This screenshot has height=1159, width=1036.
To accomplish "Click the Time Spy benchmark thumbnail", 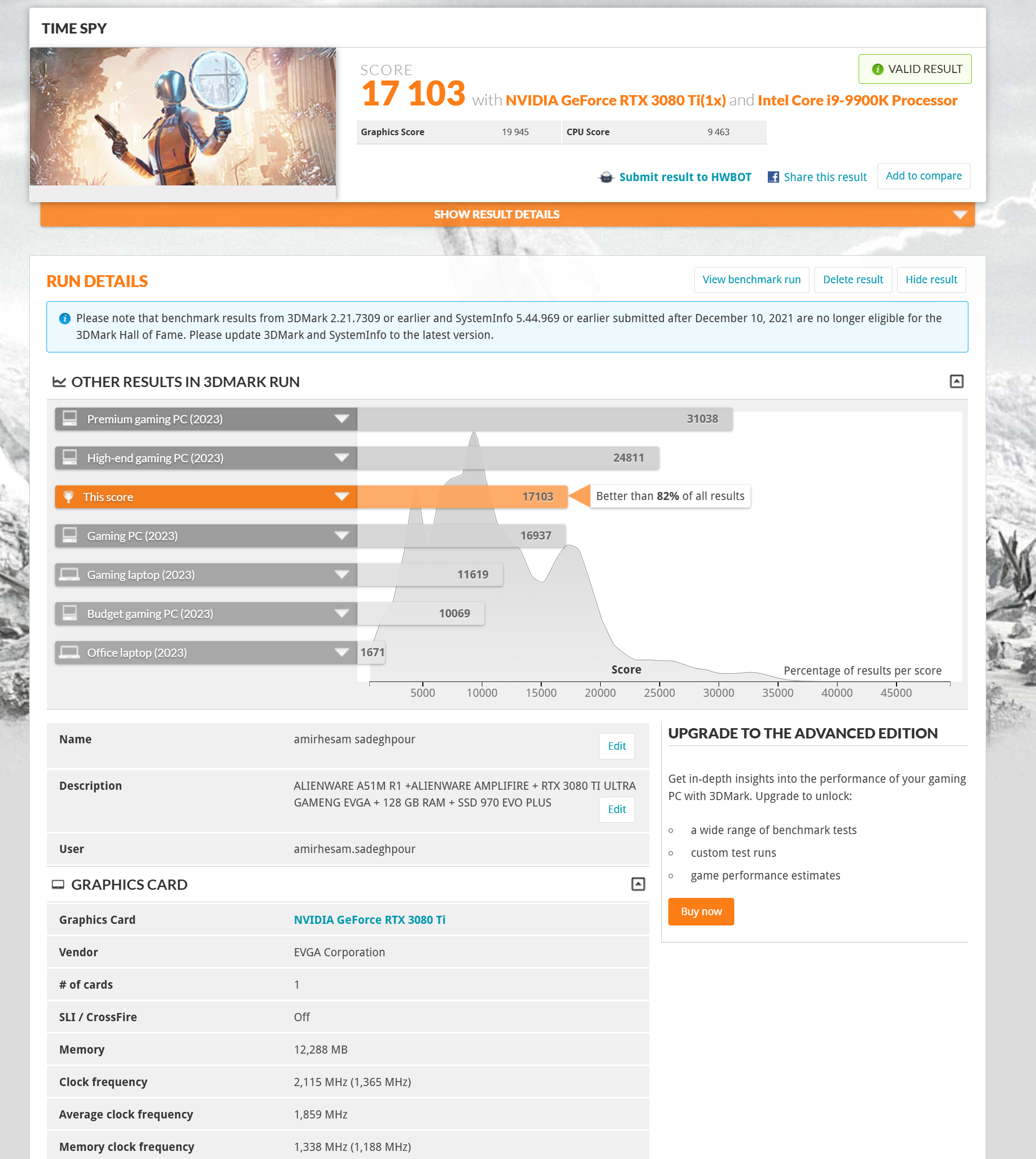I will (182, 117).
